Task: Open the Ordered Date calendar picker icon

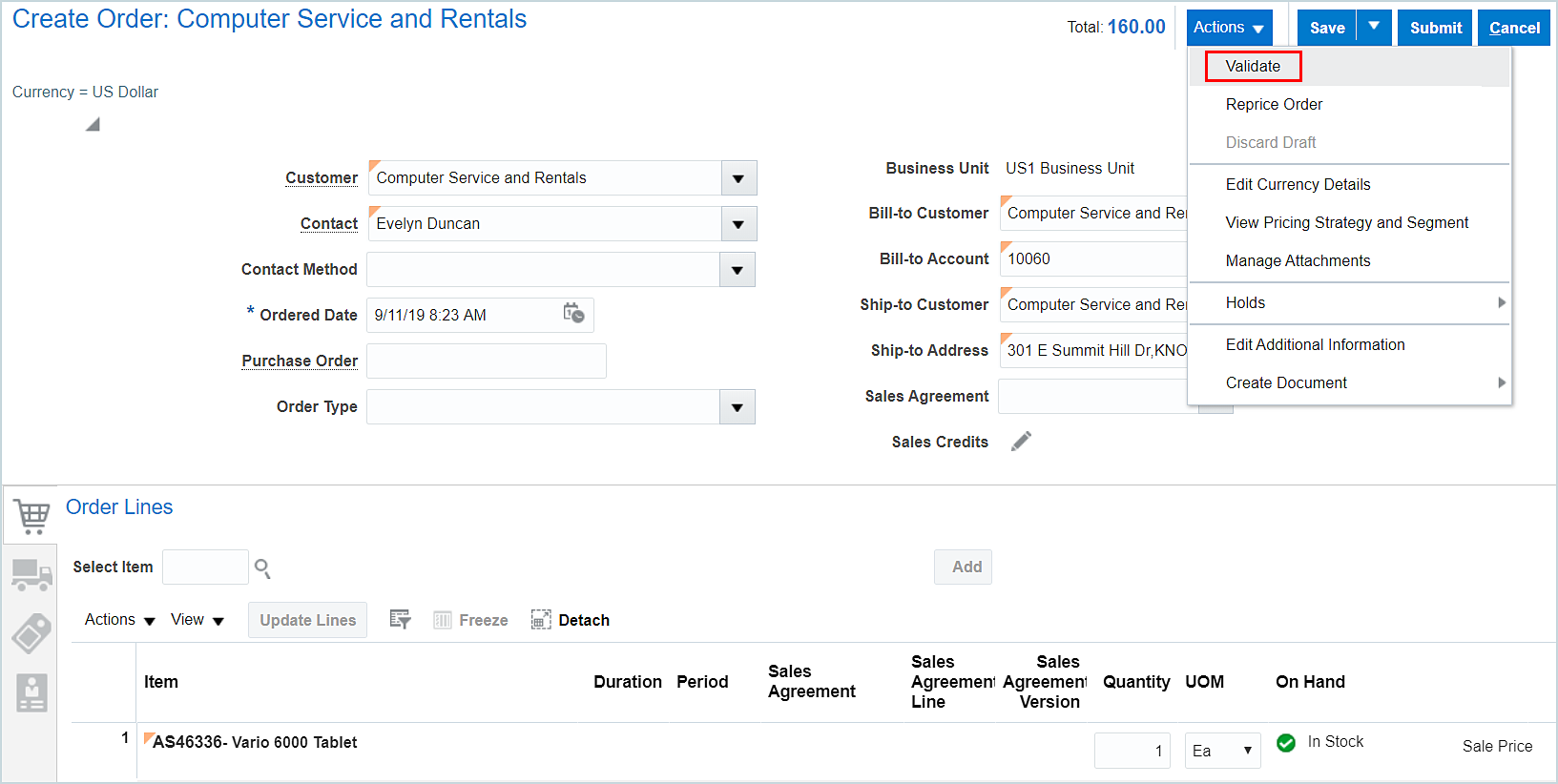Action: pyautogui.click(x=573, y=314)
